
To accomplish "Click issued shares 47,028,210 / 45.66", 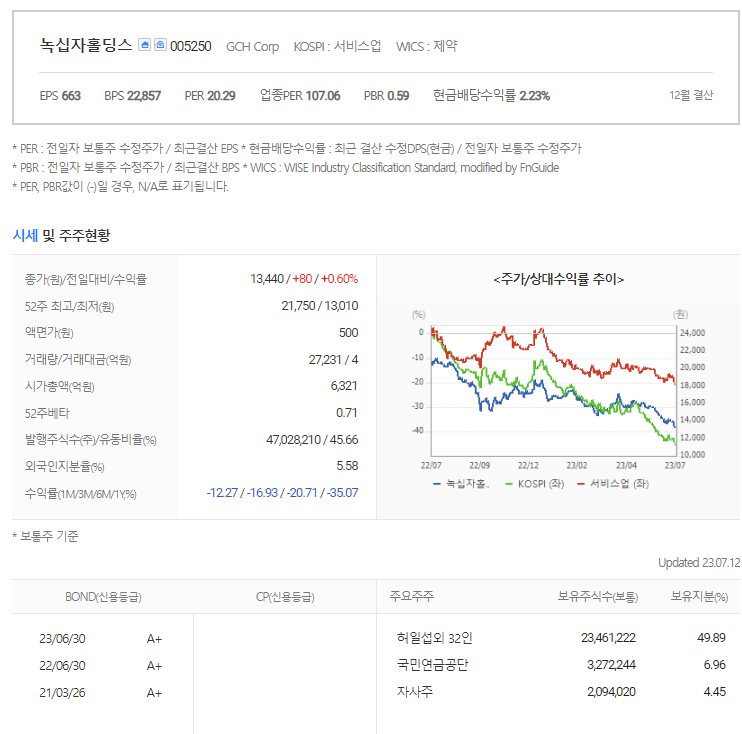I will tap(312, 440).
